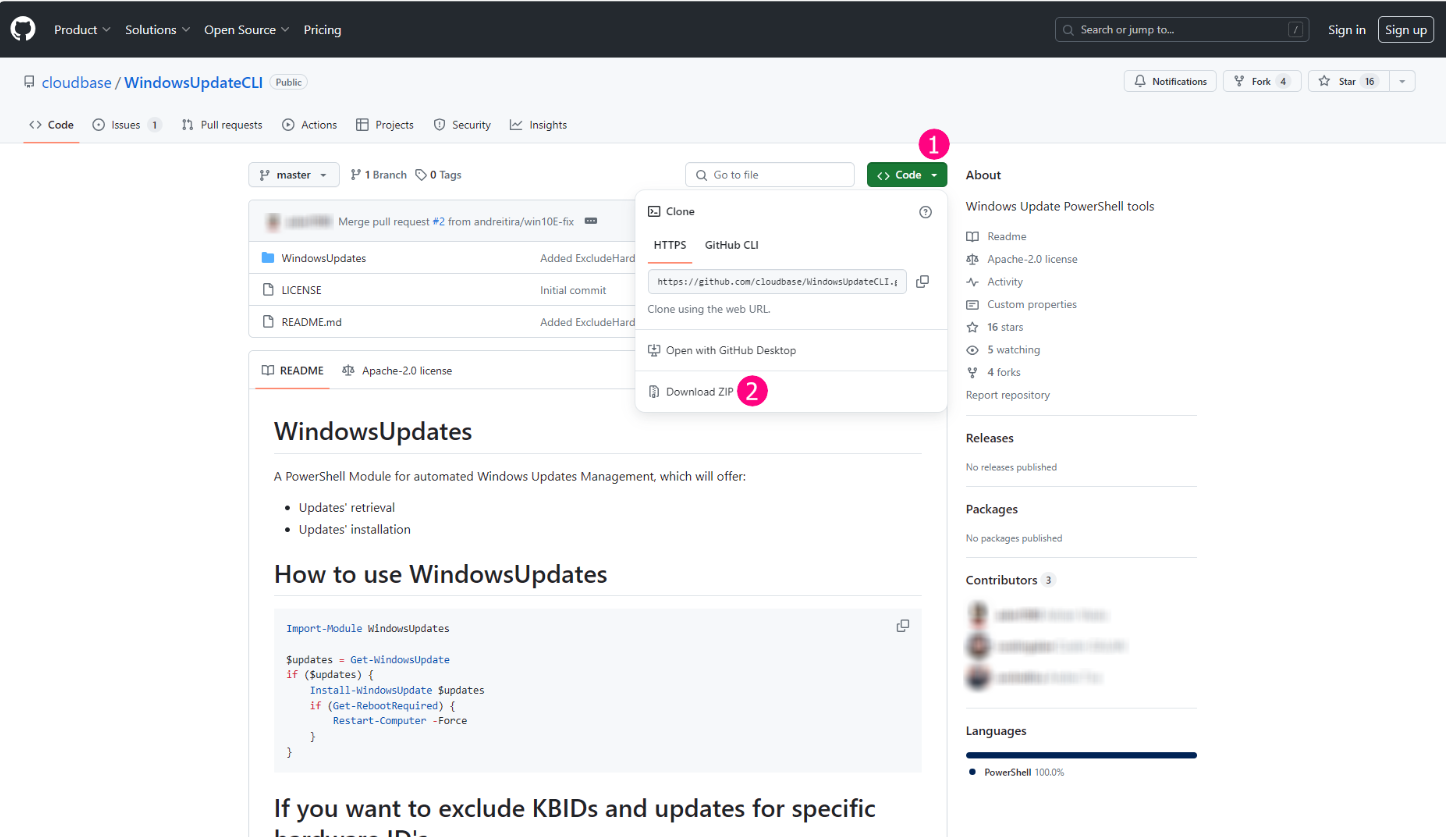The width and height of the screenshot is (1446, 837).
Task: Open the LICENSE file
Action: click(302, 290)
